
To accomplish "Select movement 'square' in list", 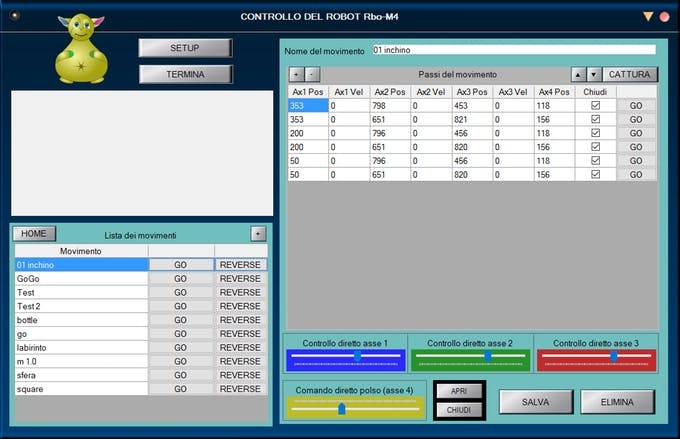I will [x=82, y=389].
